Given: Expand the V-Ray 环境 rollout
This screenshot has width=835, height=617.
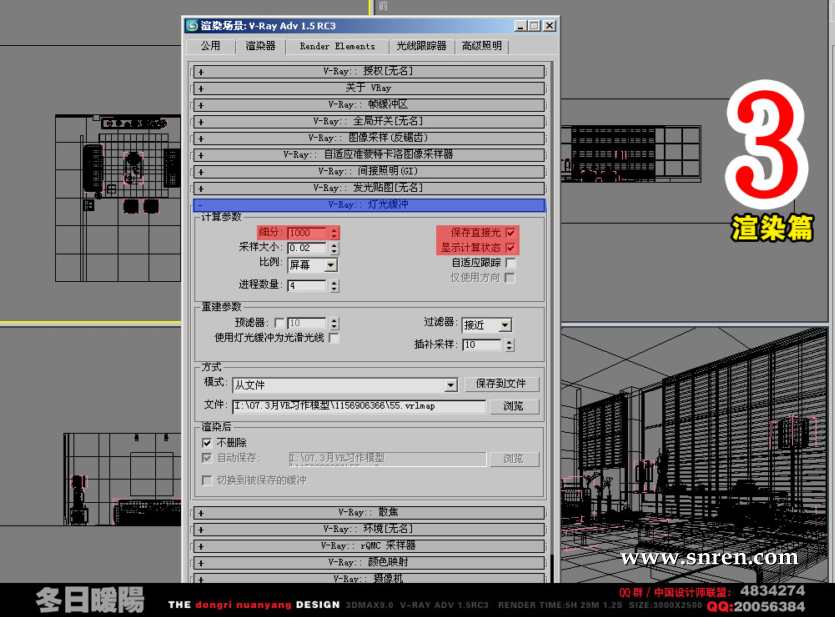Looking at the screenshot, I should tap(369, 529).
